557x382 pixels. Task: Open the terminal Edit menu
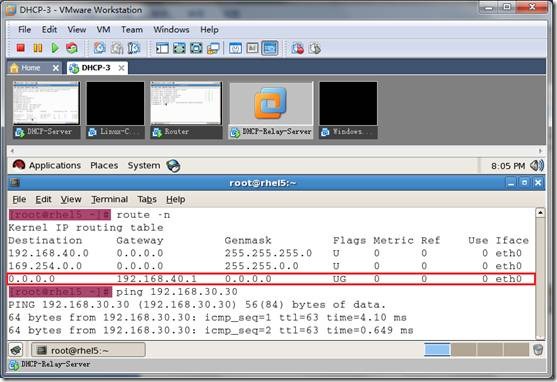coord(43,199)
